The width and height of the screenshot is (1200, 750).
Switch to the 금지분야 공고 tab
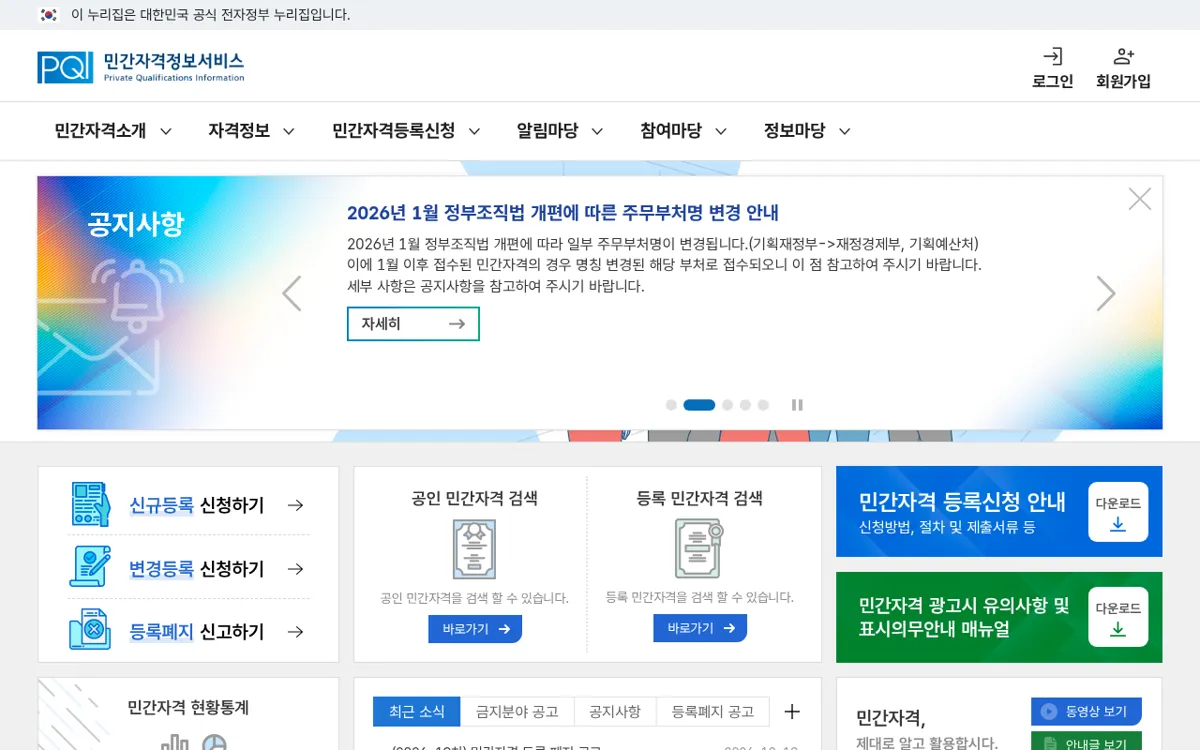517,712
